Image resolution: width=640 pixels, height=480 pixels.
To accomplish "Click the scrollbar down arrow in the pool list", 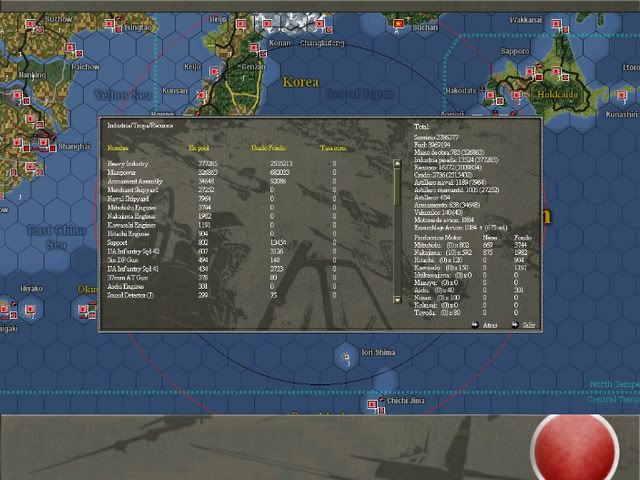I will coord(397,300).
